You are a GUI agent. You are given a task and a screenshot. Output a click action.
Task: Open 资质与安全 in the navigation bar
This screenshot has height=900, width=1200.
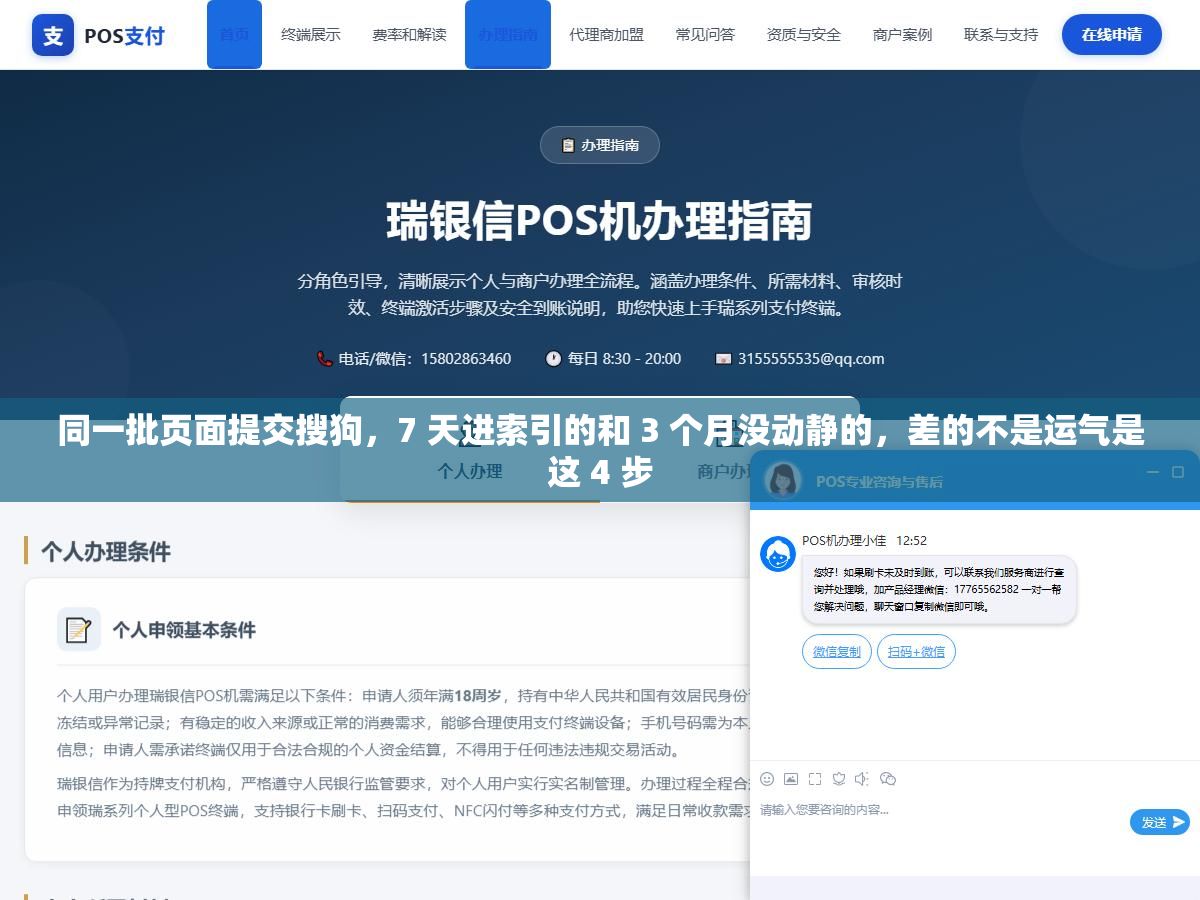(x=804, y=34)
